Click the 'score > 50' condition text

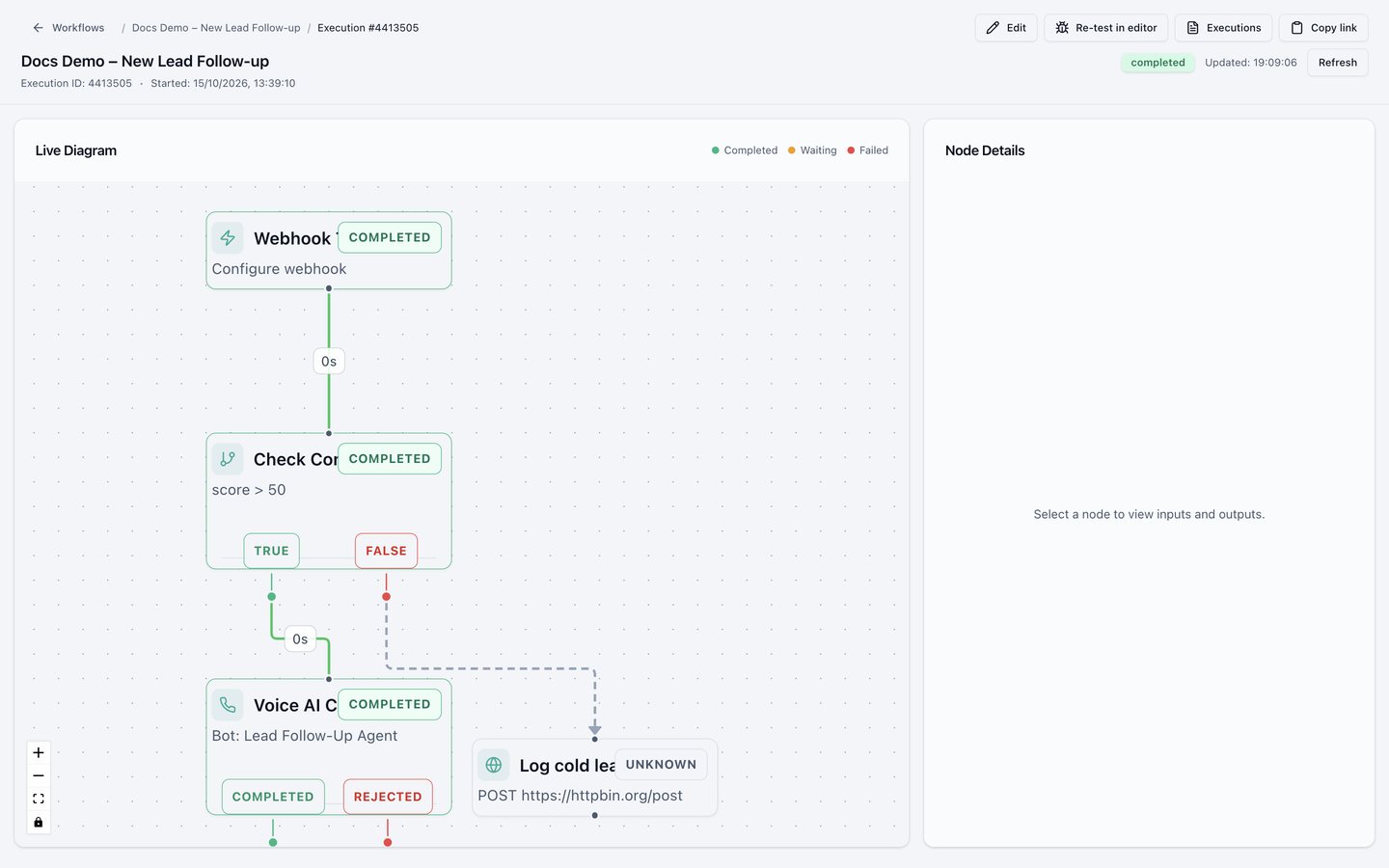249,490
